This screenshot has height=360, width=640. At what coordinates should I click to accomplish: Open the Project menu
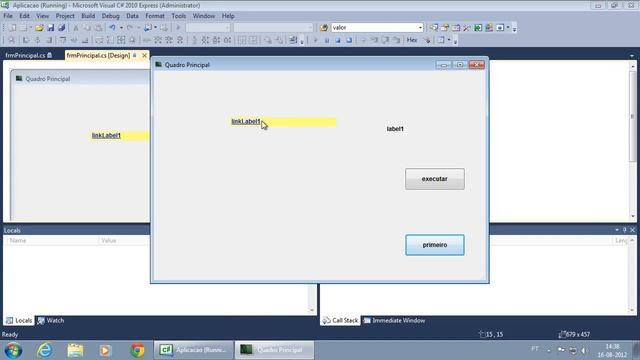[65, 16]
